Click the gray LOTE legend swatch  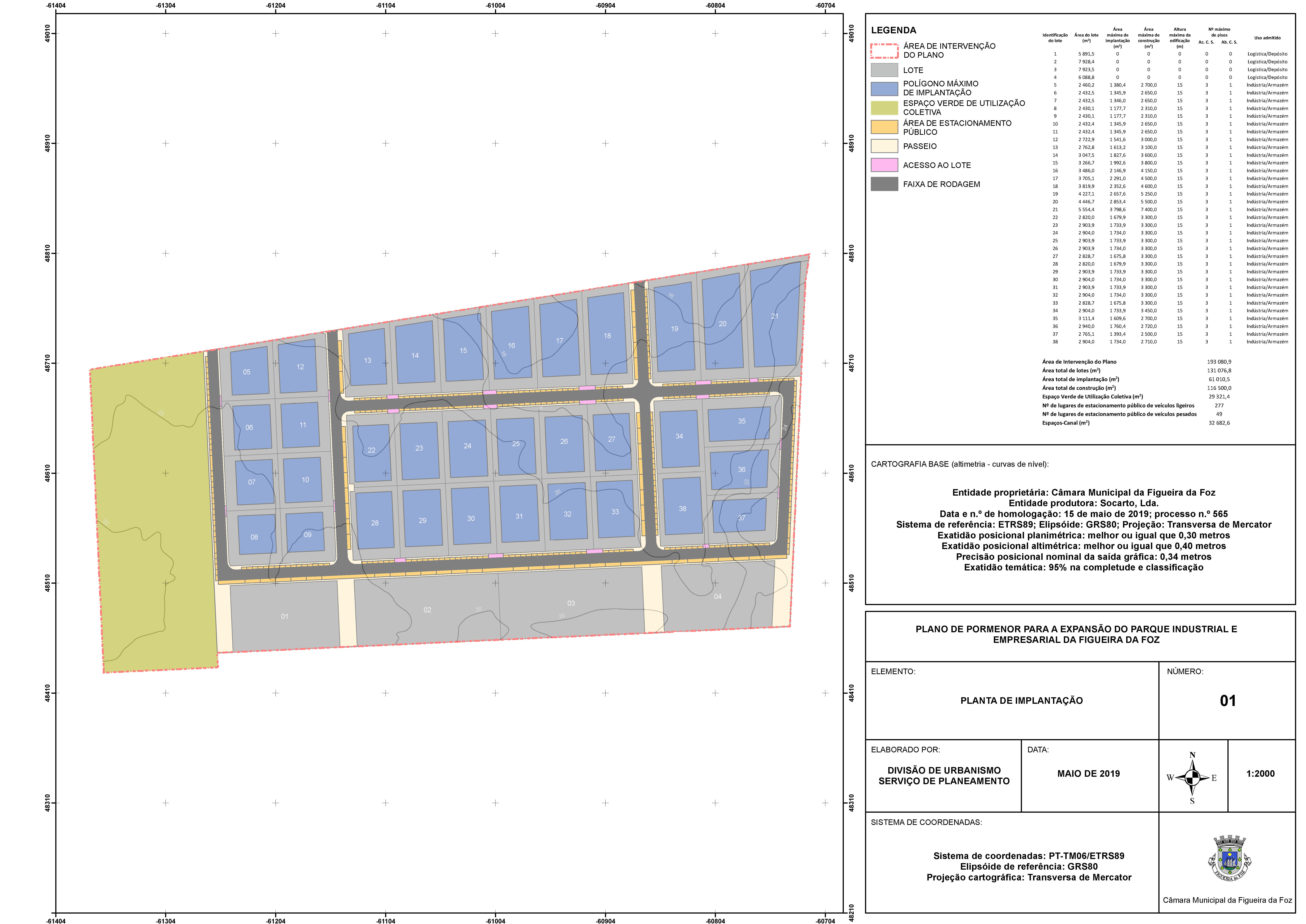tap(884, 70)
